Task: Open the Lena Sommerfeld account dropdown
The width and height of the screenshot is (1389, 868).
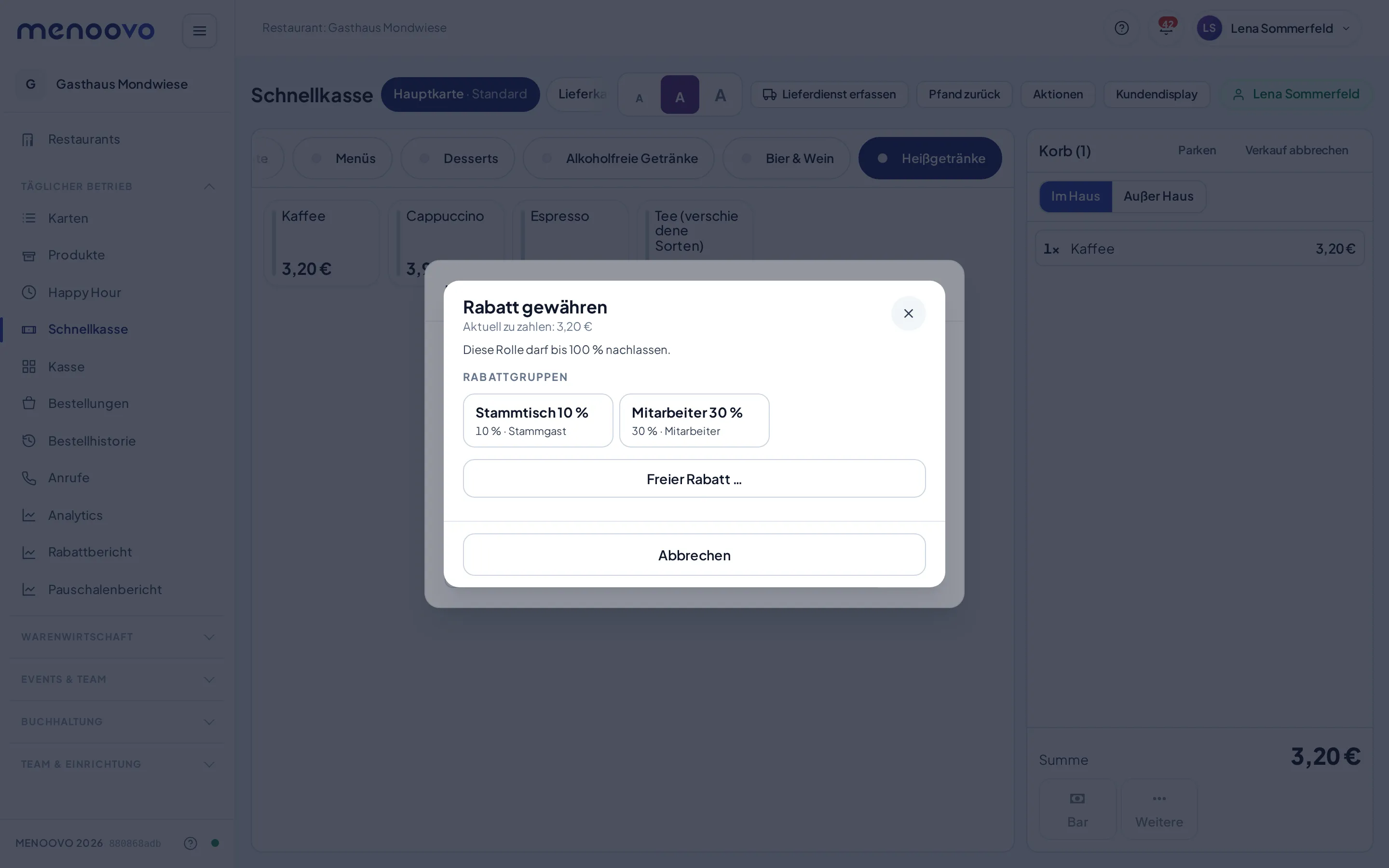Action: [1275, 28]
